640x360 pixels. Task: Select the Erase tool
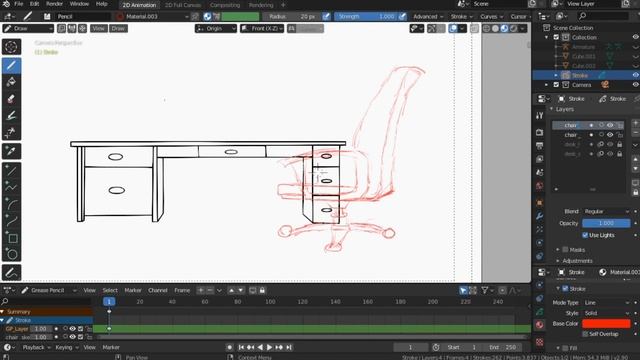click(x=11, y=99)
